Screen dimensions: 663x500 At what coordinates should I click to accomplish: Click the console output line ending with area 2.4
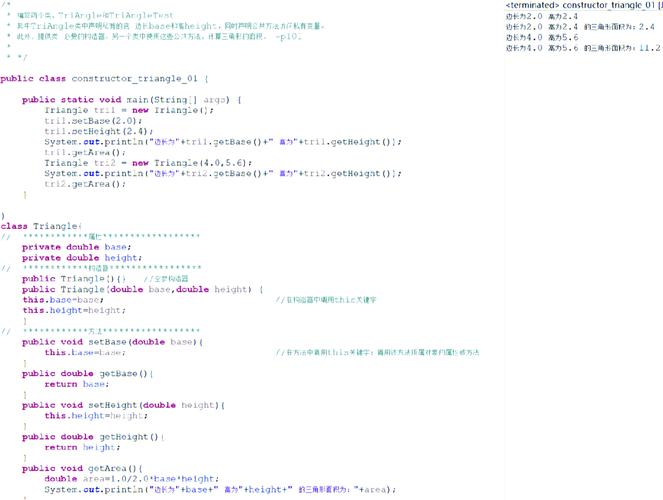580,27
